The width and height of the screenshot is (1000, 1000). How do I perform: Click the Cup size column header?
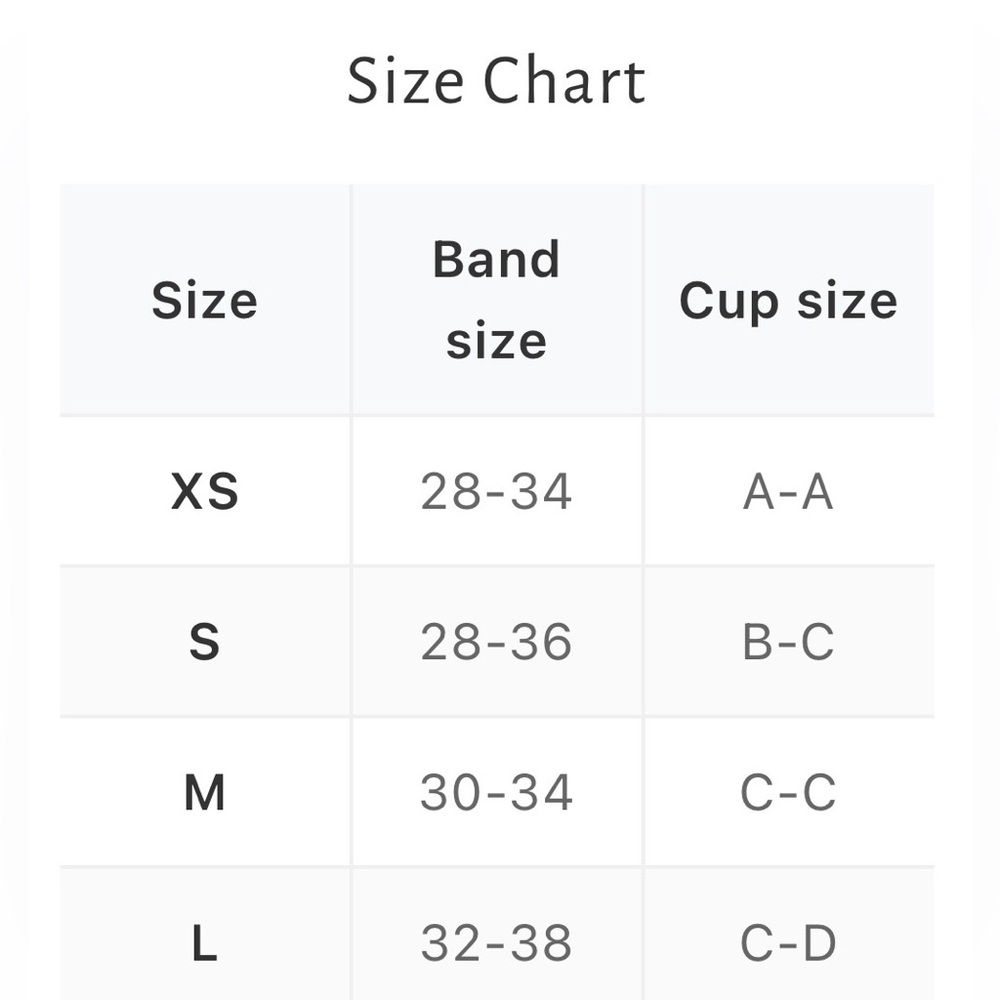pos(788,301)
